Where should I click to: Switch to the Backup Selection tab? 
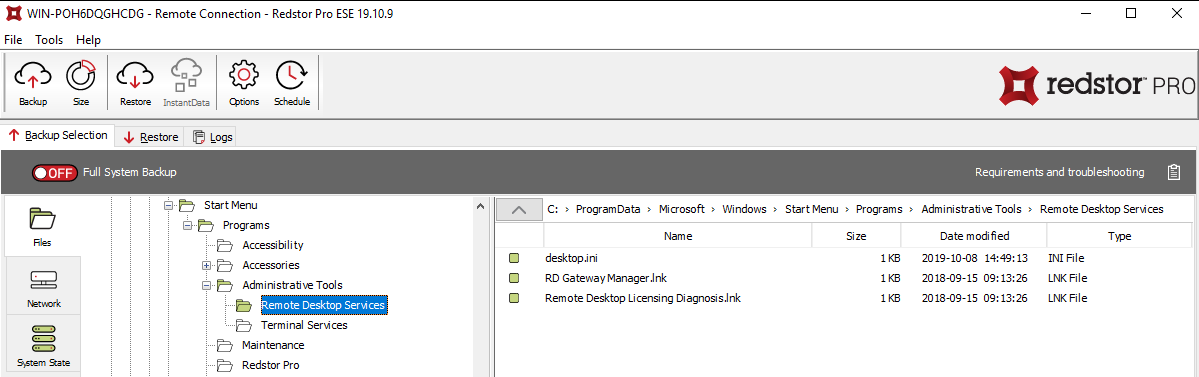pyautogui.click(x=58, y=135)
